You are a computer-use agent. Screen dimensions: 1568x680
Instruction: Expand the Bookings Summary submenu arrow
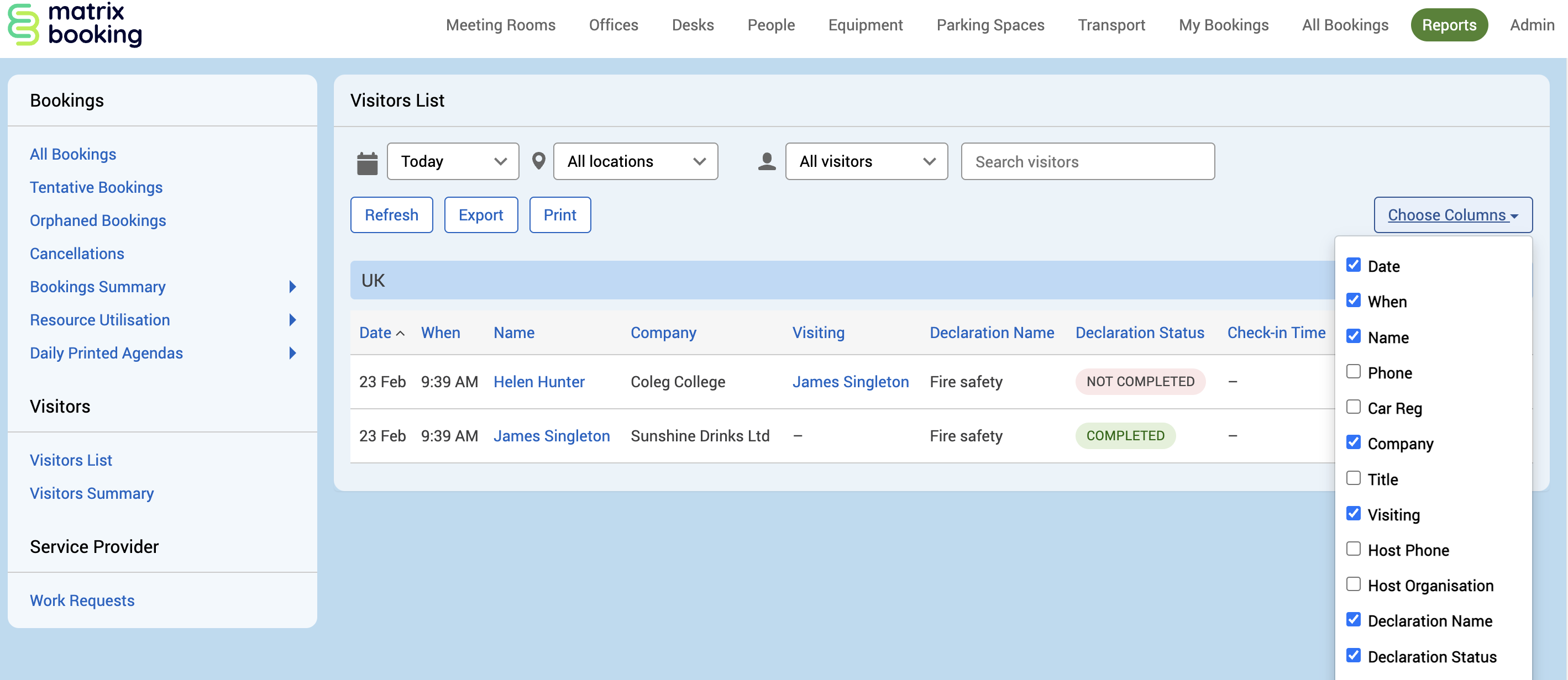[292, 287]
